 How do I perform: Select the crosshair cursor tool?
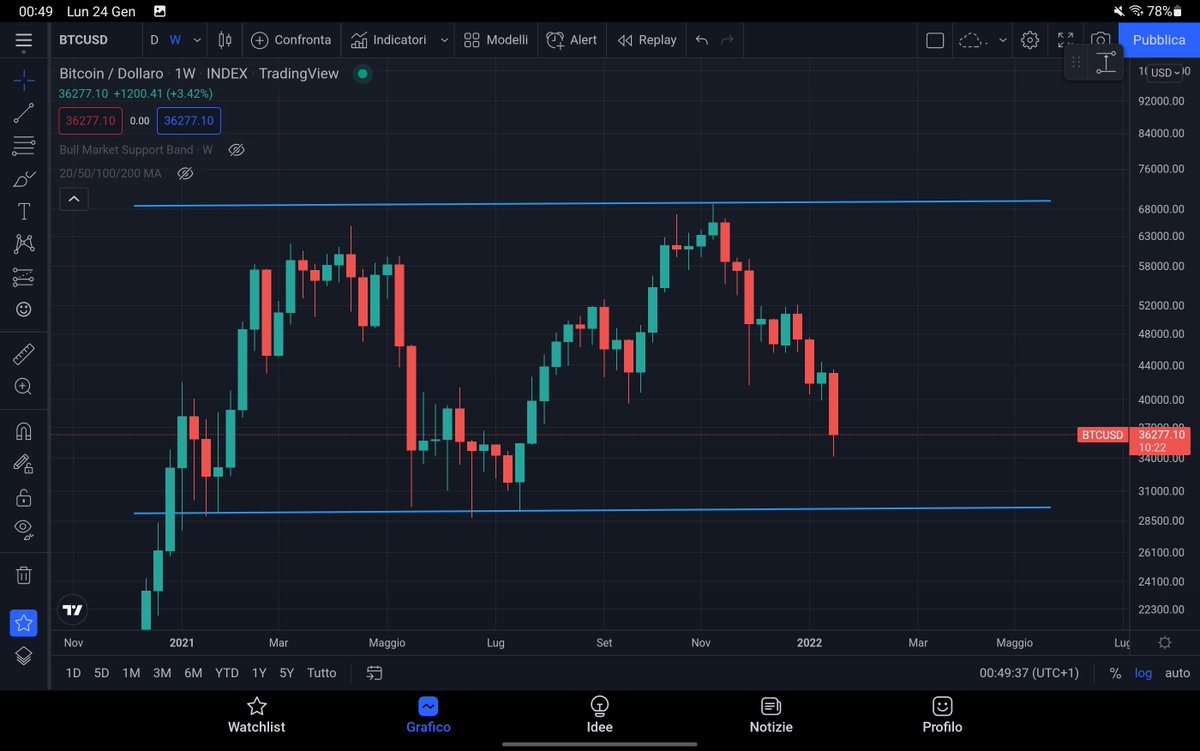24,81
